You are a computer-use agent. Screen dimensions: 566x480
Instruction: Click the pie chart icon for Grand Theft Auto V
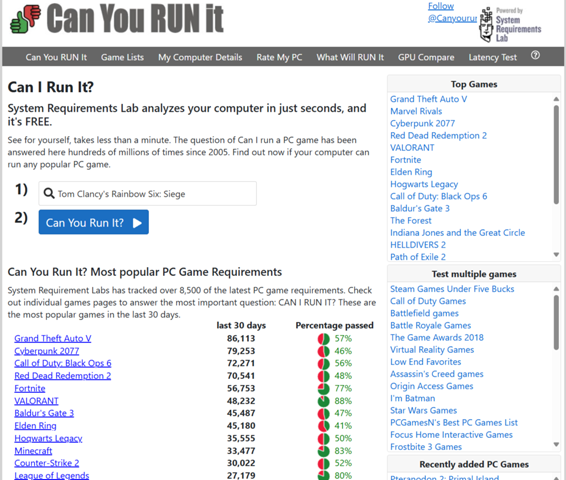[x=323, y=339]
